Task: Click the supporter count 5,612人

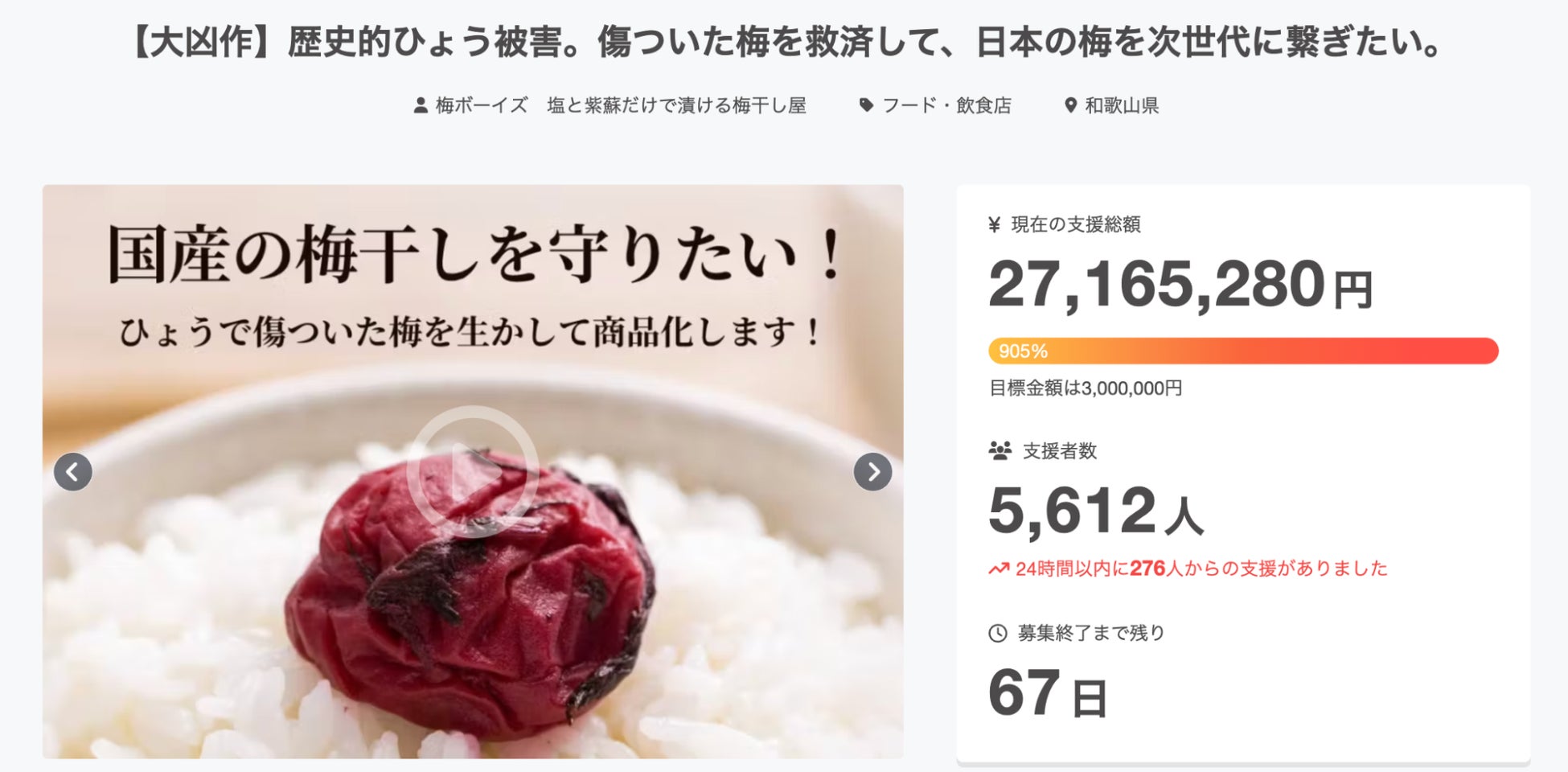Action: point(1095,511)
